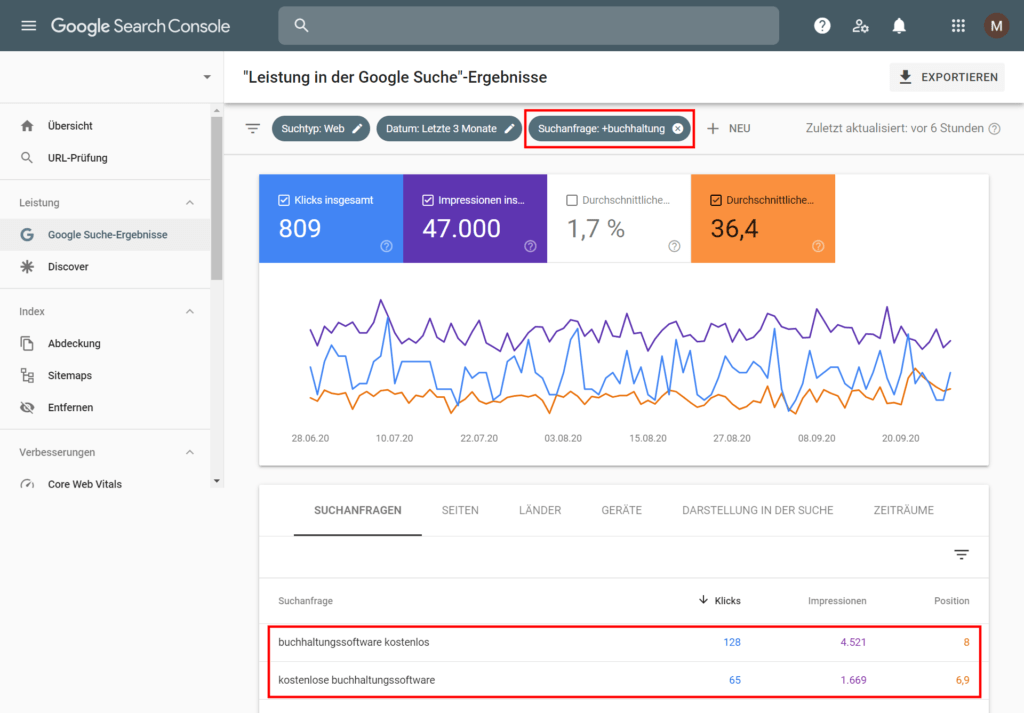Edit the Datum: Letzte 3 Monate pencil
Image resolution: width=1024 pixels, height=713 pixels.
pos(509,129)
